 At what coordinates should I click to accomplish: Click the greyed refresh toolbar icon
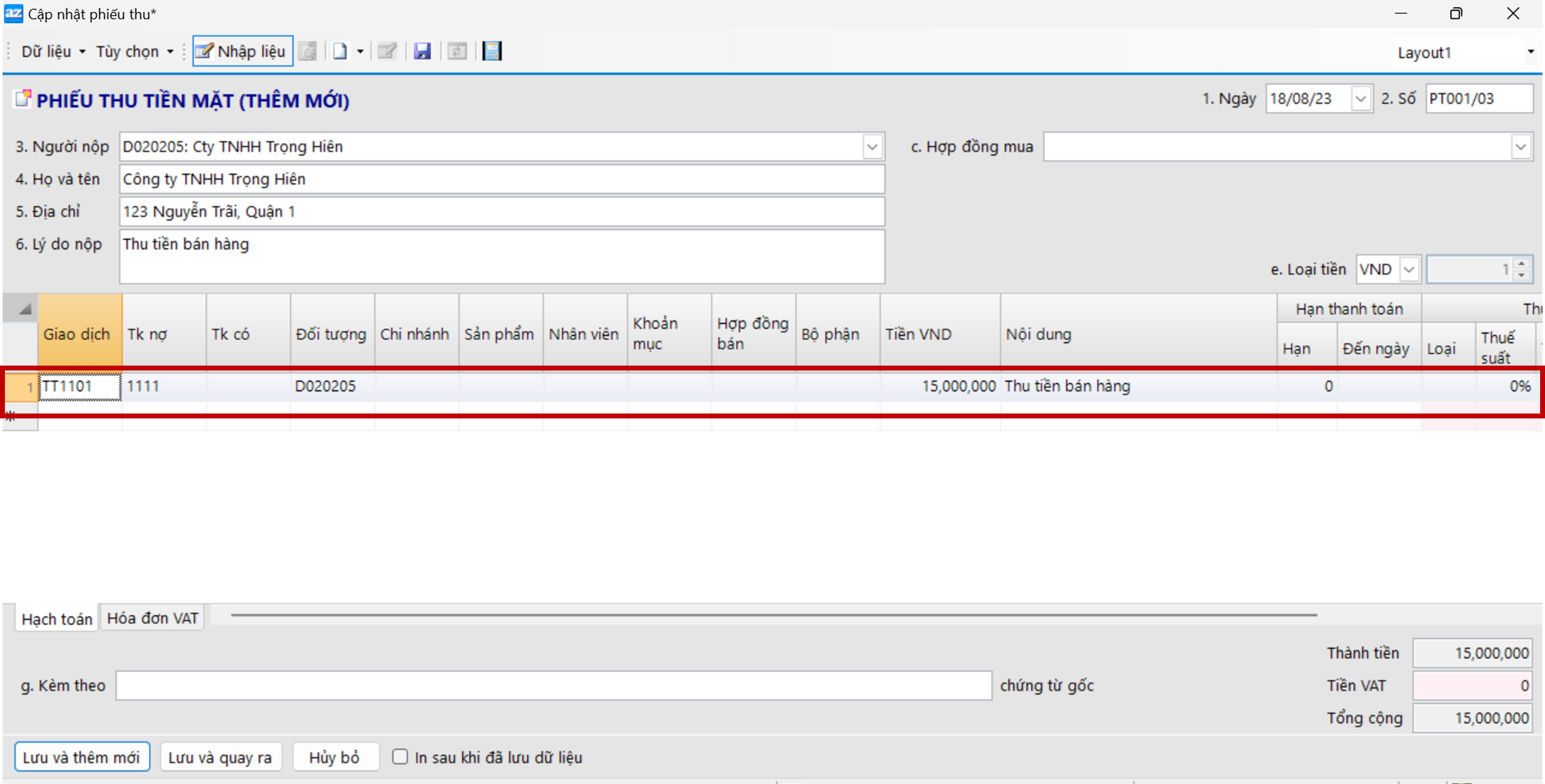tap(457, 51)
